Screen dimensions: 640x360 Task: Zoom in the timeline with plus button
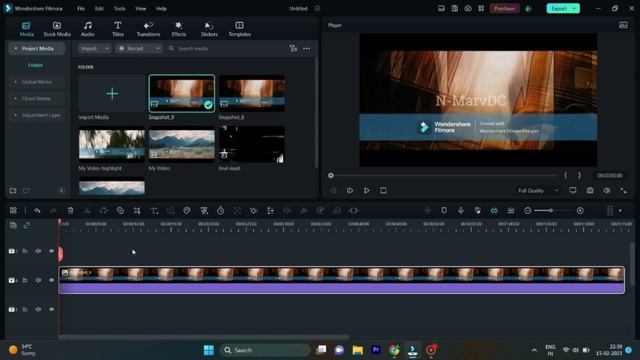pyautogui.click(x=580, y=211)
